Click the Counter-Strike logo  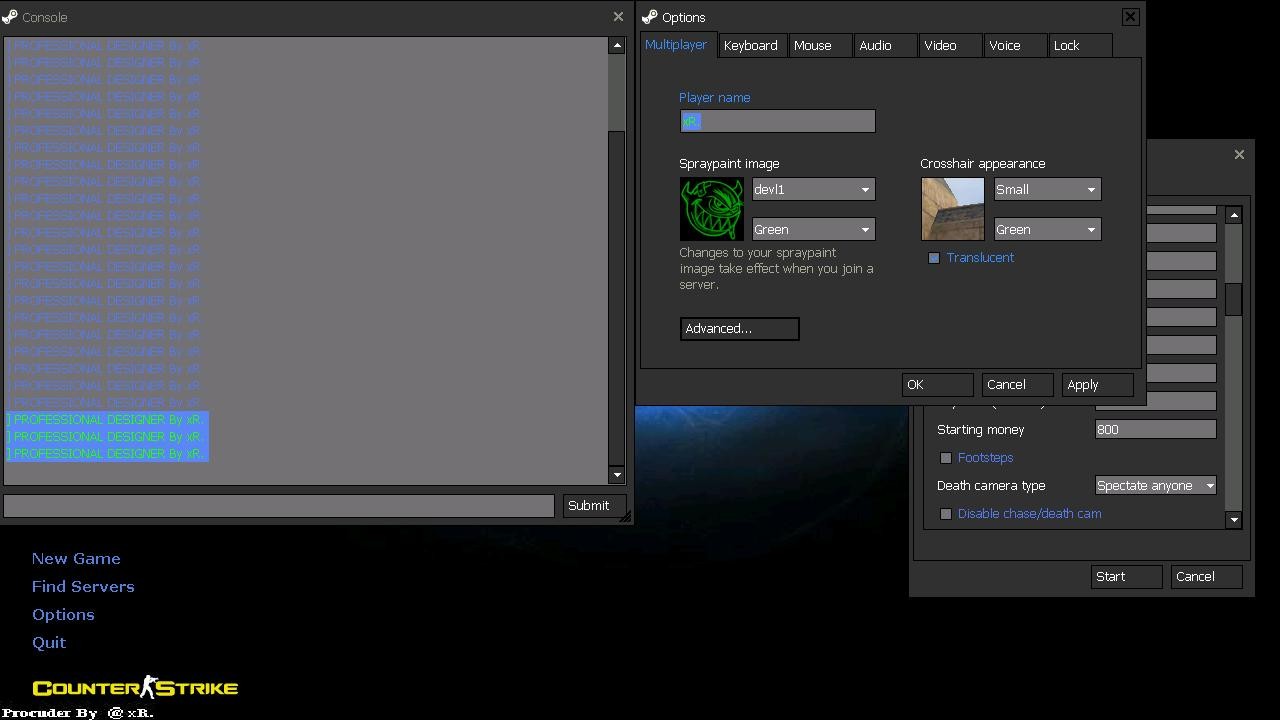coord(135,687)
